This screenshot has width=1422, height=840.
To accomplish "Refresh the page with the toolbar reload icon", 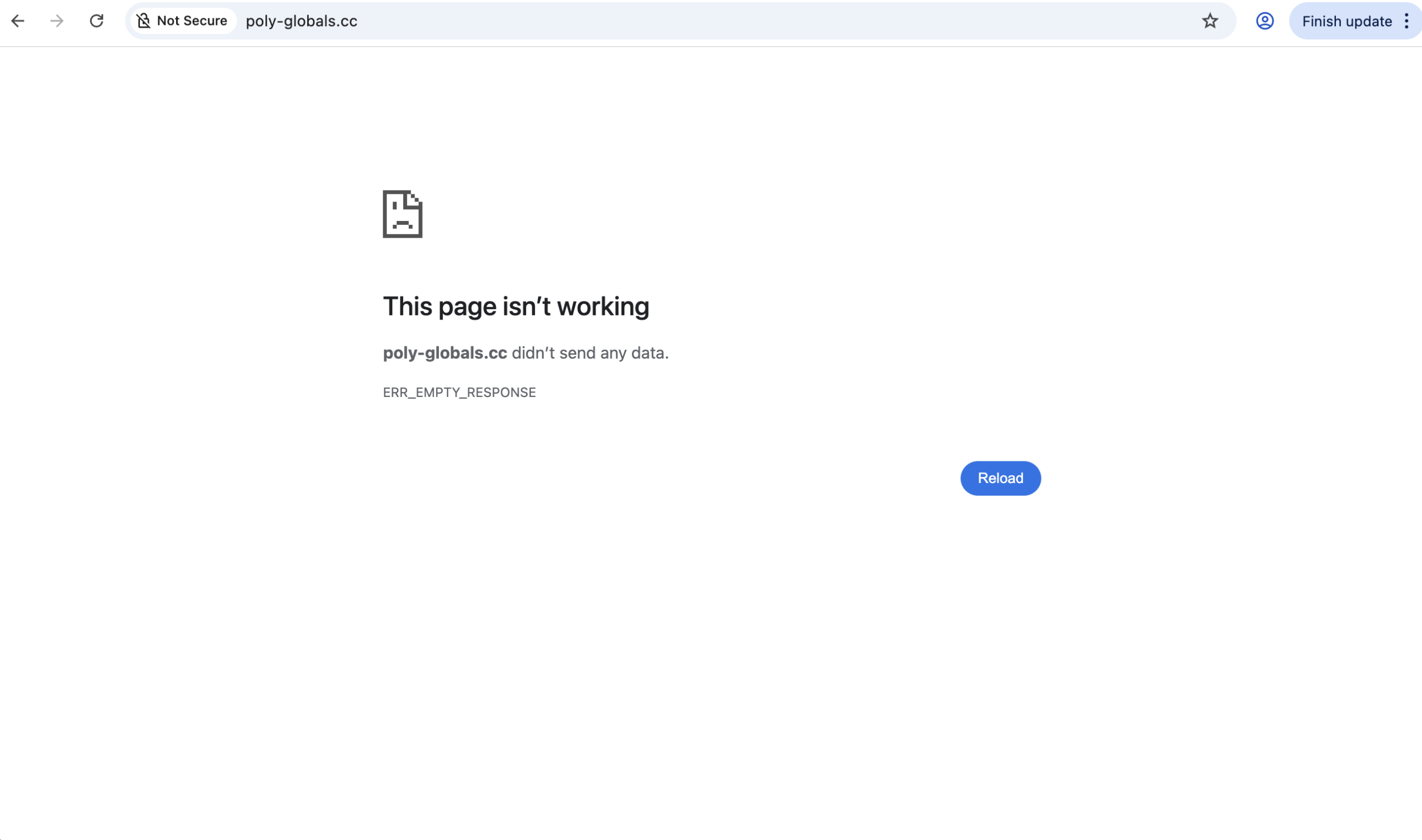I will (x=96, y=21).
